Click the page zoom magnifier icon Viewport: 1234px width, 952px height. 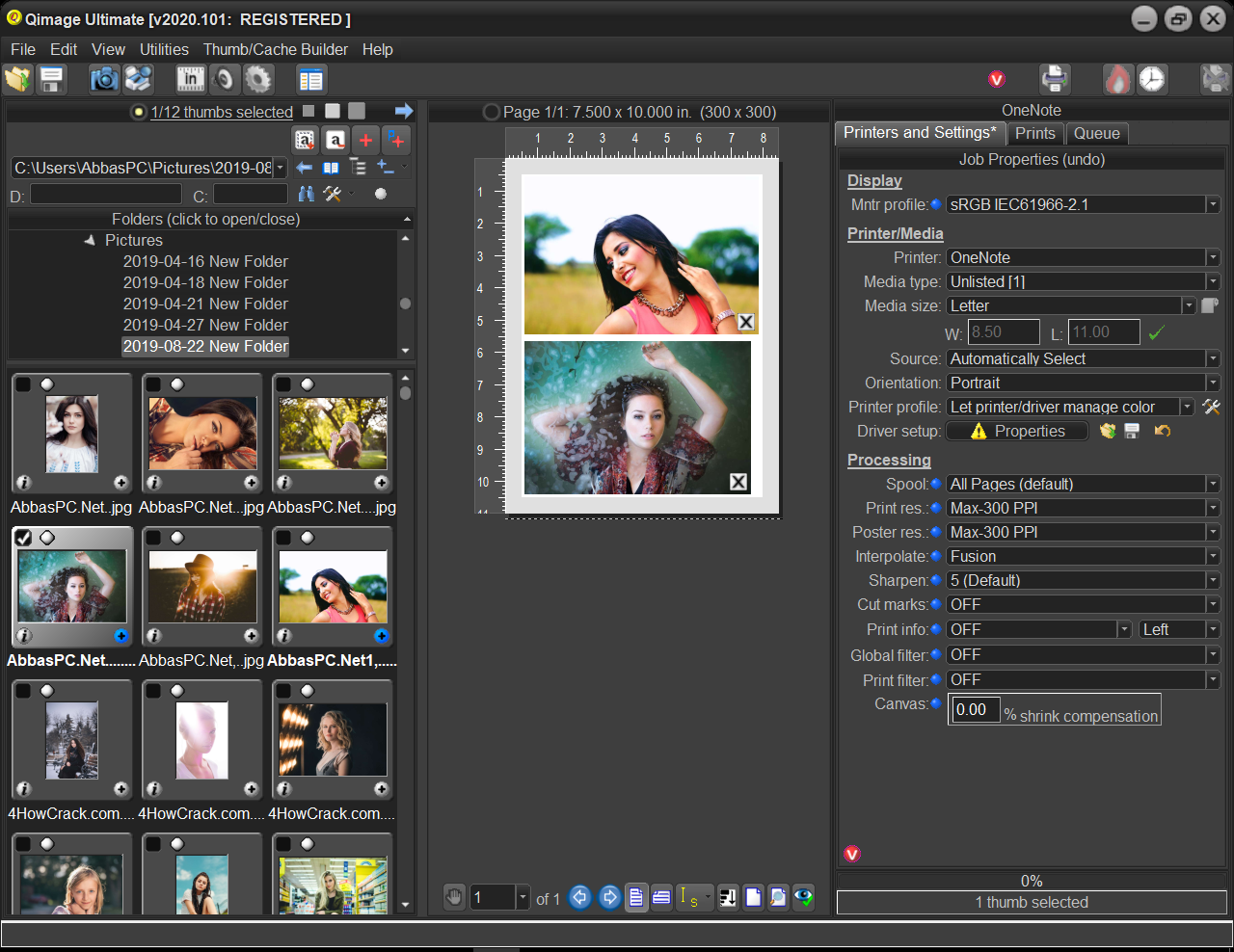pyautogui.click(x=778, y=897)
